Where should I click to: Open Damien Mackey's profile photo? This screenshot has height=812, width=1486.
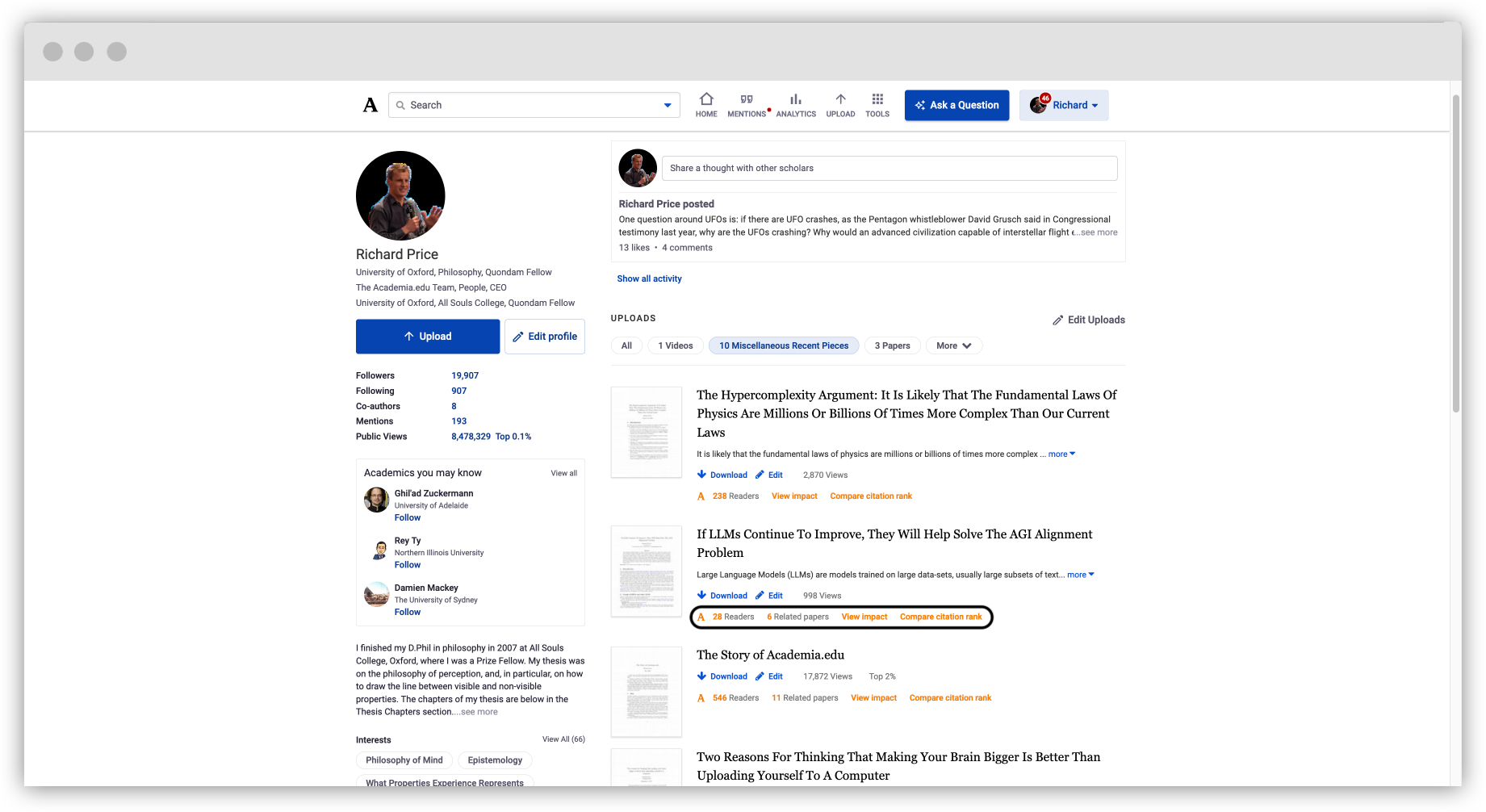[x=376, y=594]
